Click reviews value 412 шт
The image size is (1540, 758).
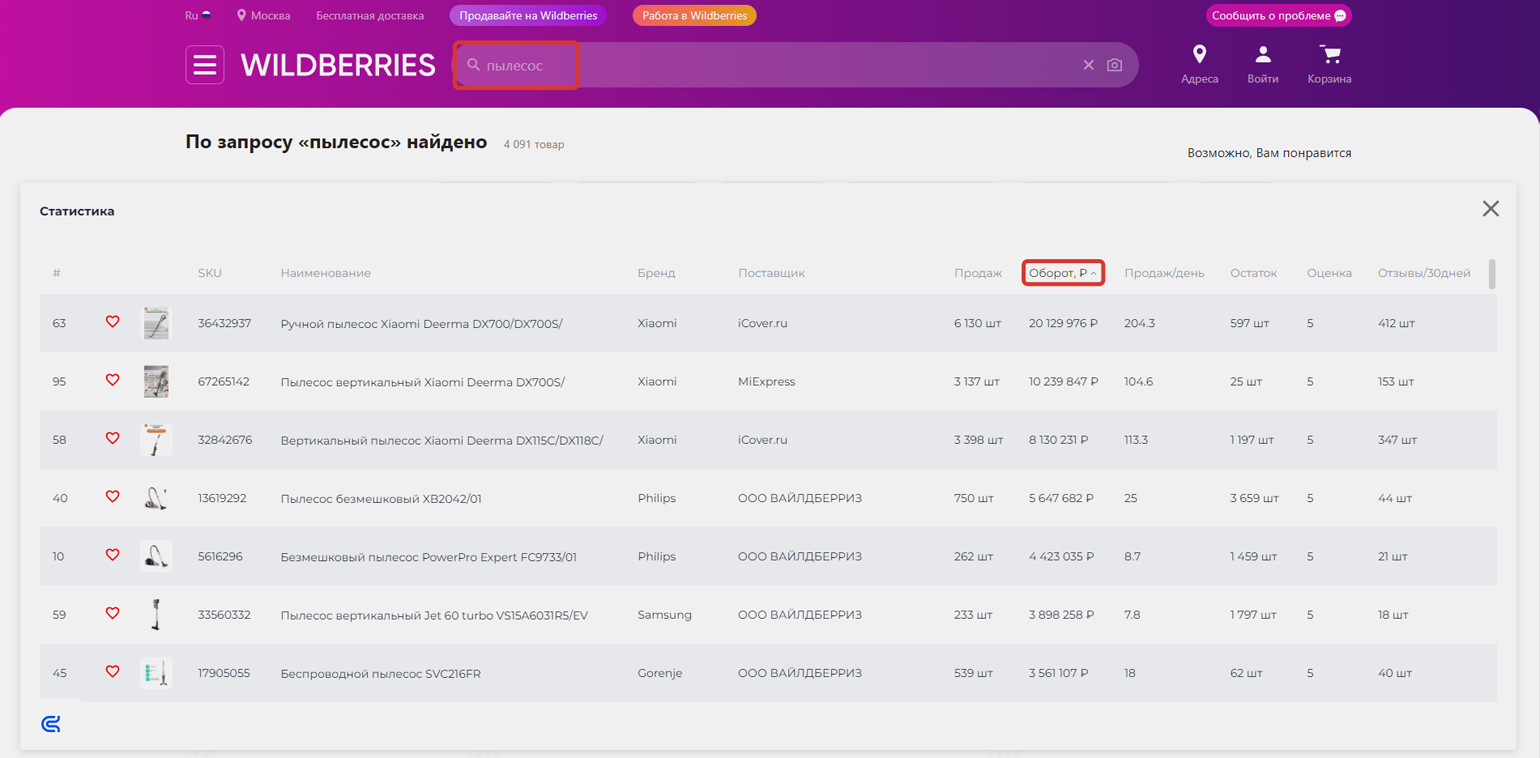point(1396,323)
